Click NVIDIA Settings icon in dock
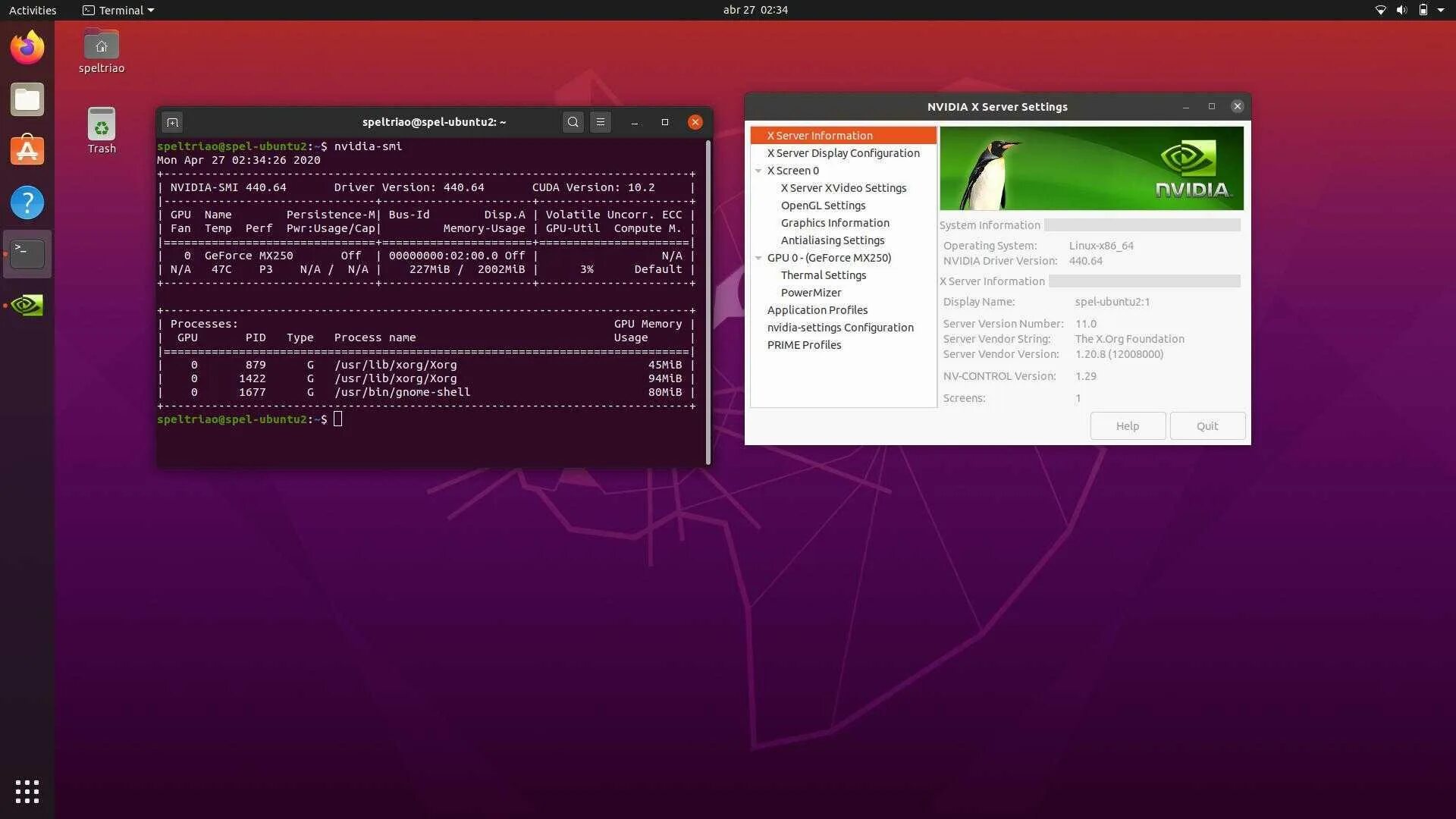Viewport: 1456px width, 819px height. point(27,305)
